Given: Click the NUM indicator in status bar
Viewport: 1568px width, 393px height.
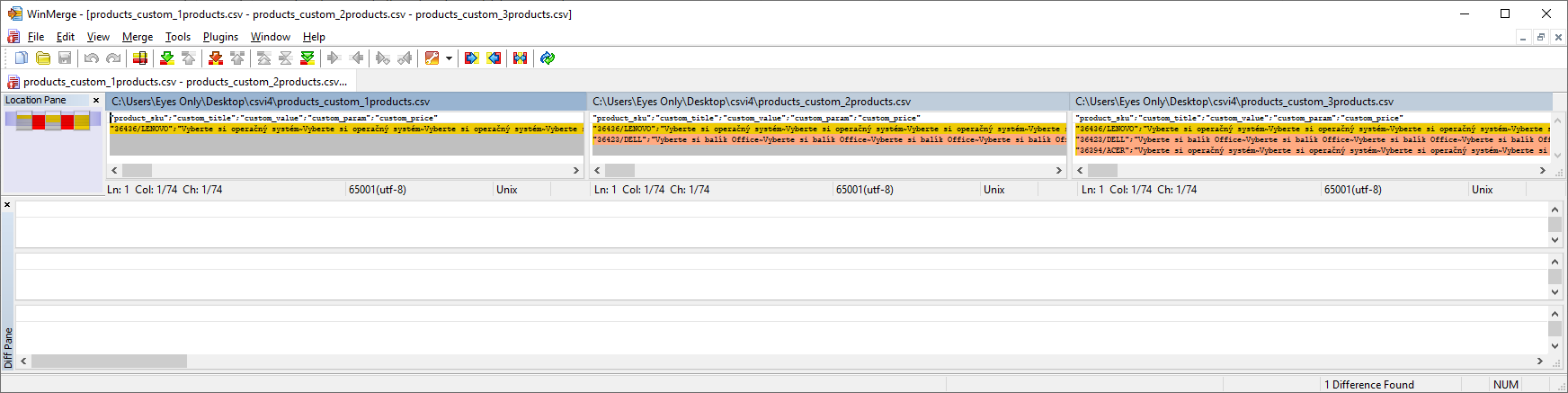Looking at the screenshot, I should [x=1506, y=384].
